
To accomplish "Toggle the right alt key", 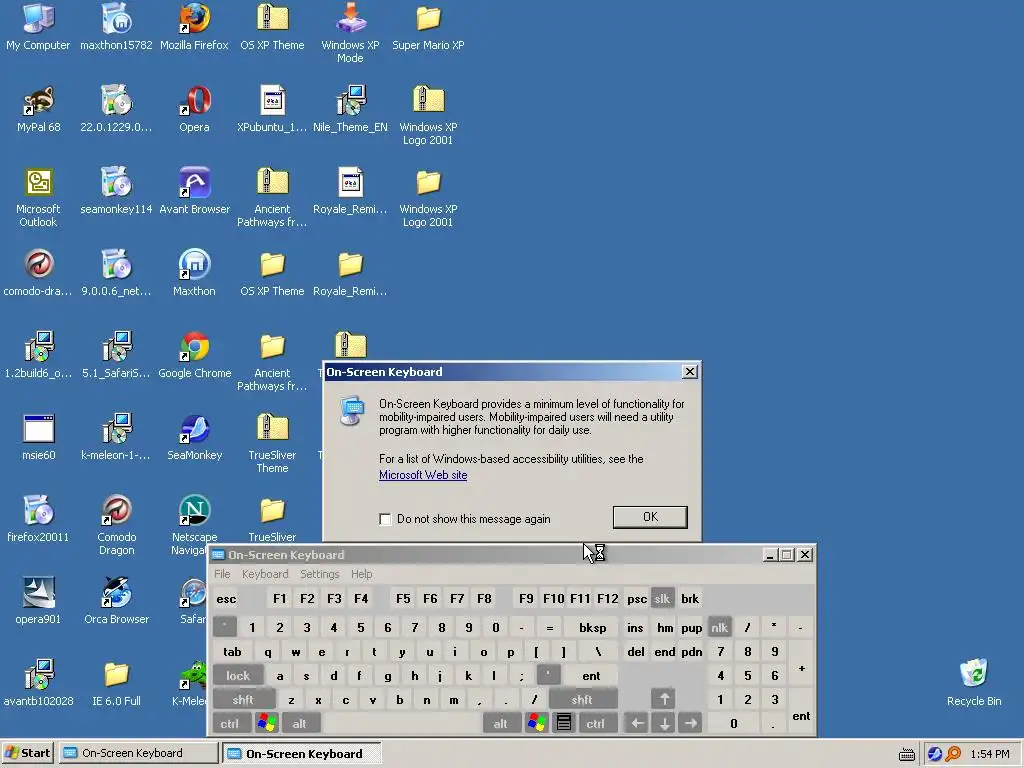I will pyautogui.click(x=500, y=724).
